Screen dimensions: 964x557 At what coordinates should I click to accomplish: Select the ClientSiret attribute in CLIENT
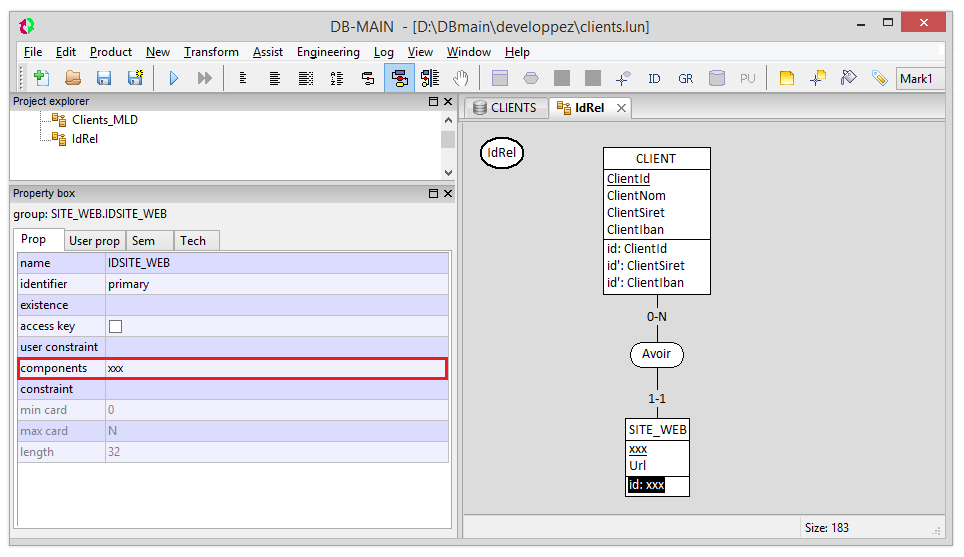point(636,213)
